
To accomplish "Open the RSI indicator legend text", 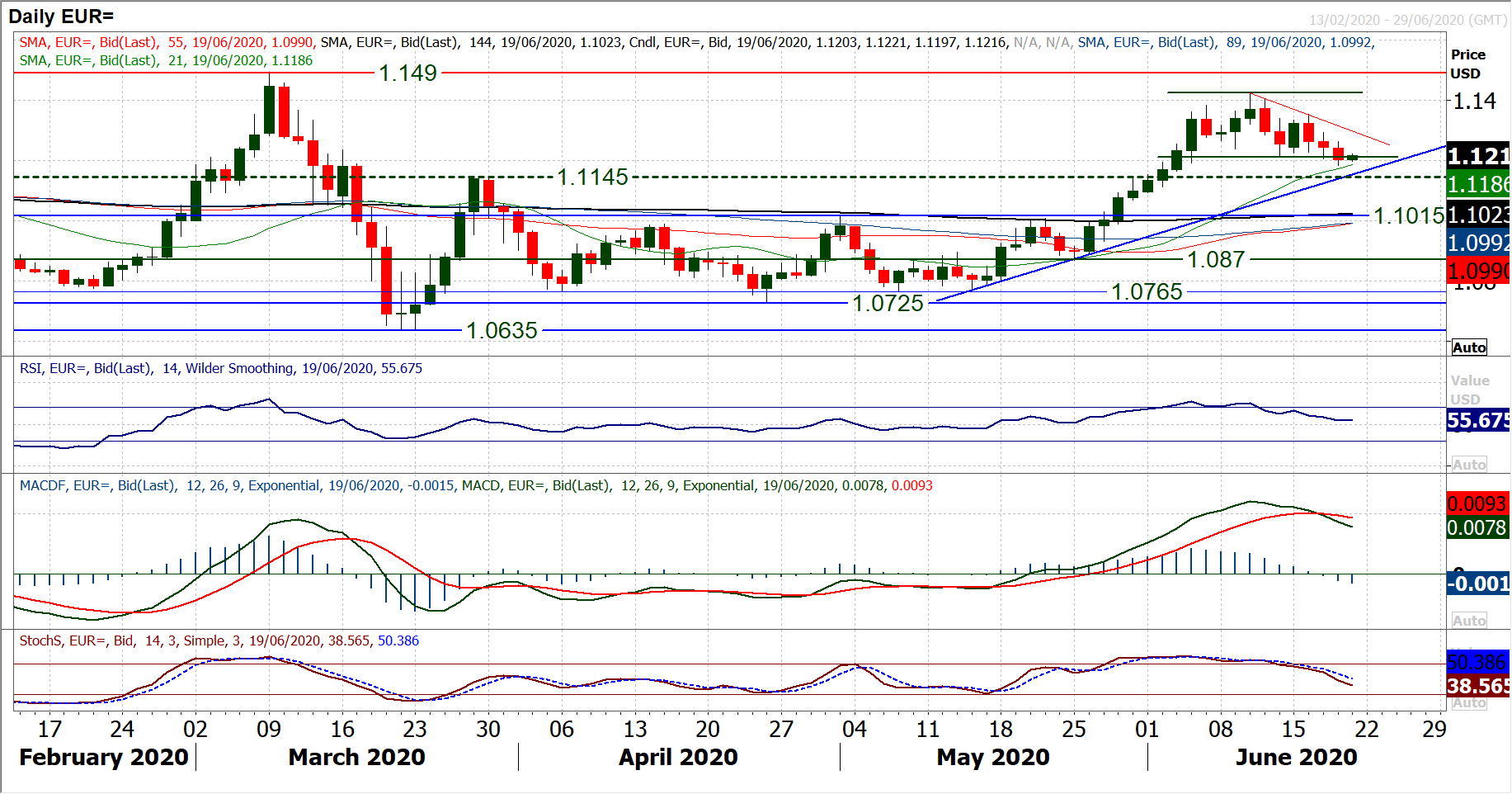I will (x=221, y=368).
